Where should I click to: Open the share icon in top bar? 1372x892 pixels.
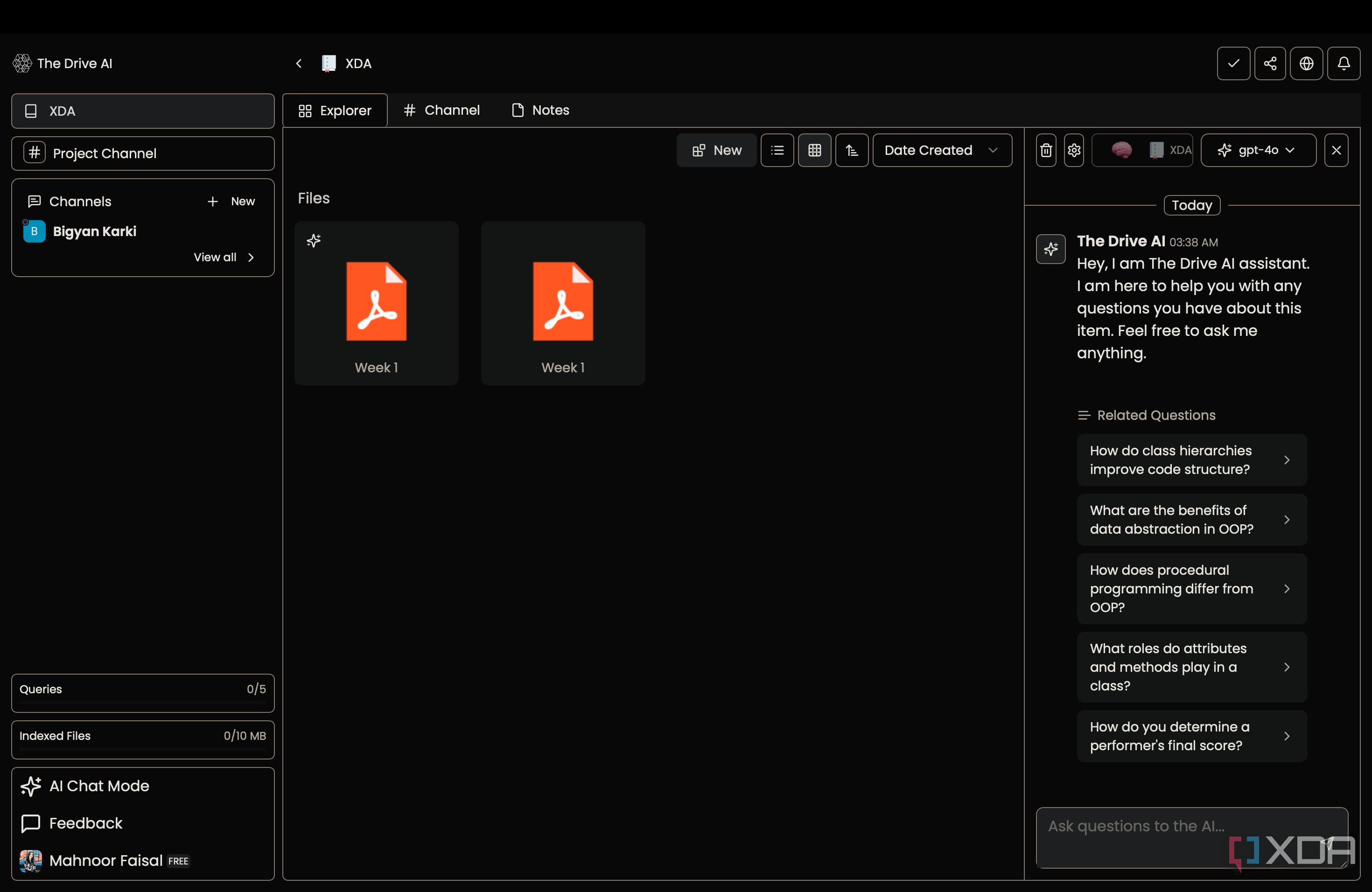tap(1270, 63)
